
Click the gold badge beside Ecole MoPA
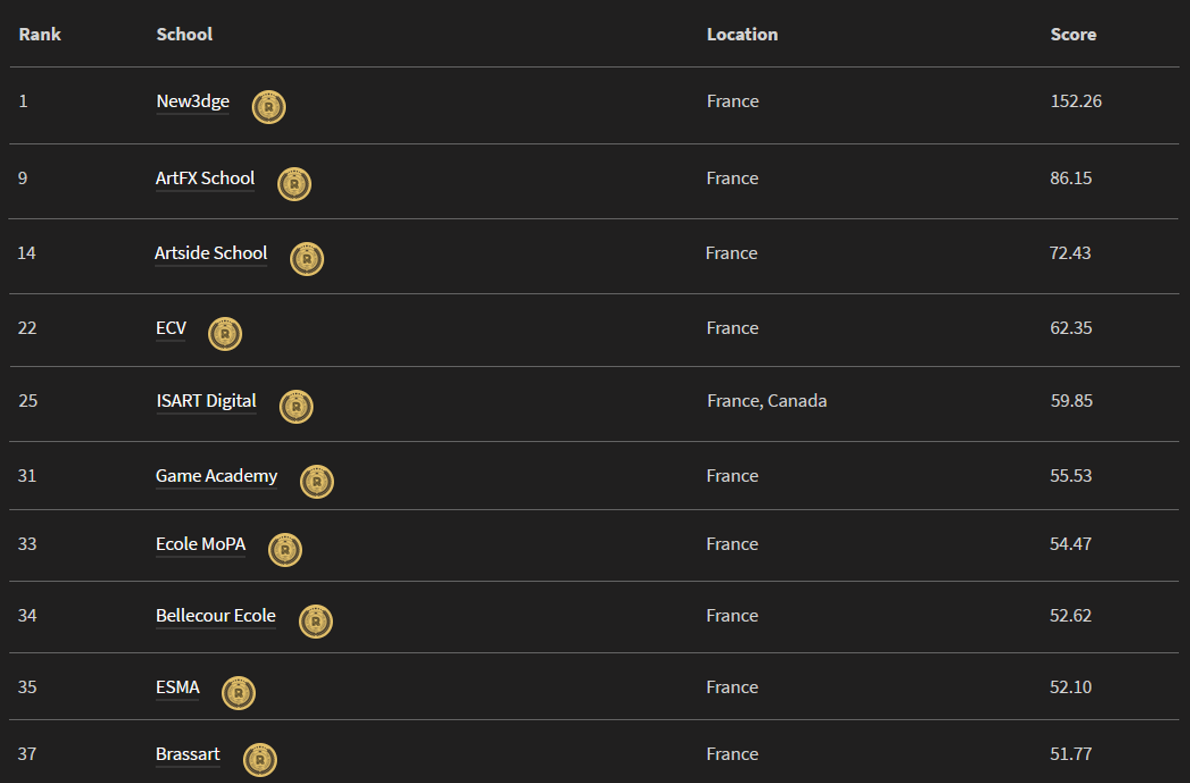pyautogui.click(x=285, y=550)
